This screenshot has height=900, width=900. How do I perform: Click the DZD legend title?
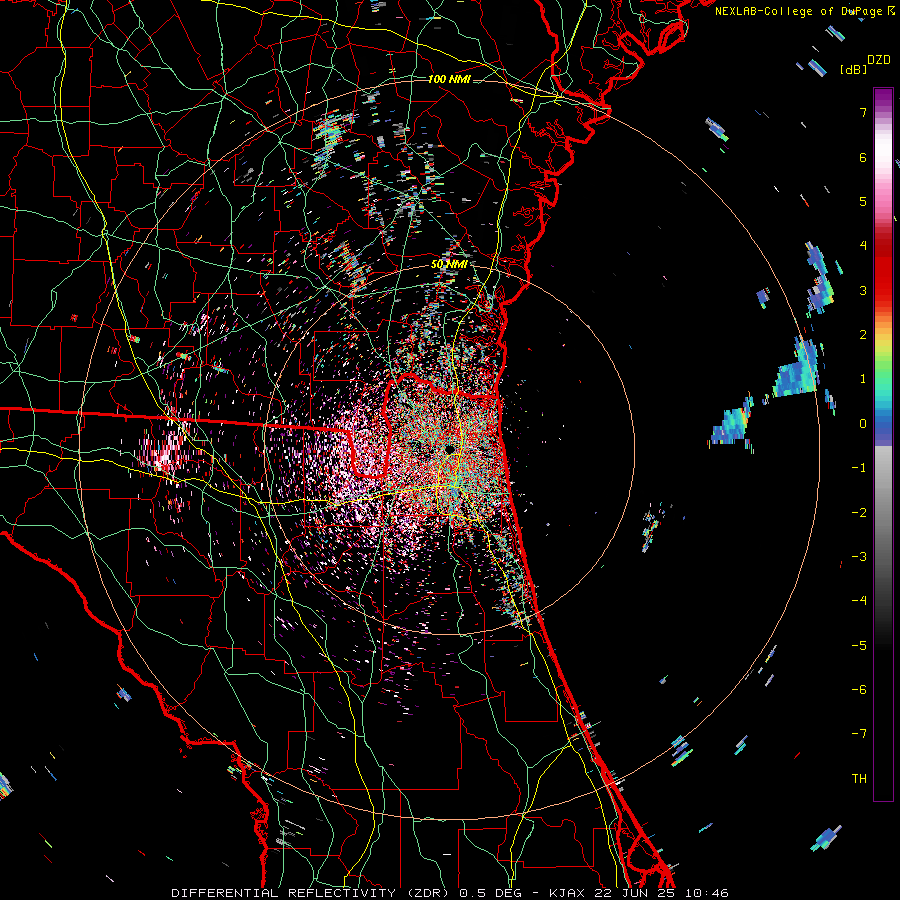click(879, 60)
